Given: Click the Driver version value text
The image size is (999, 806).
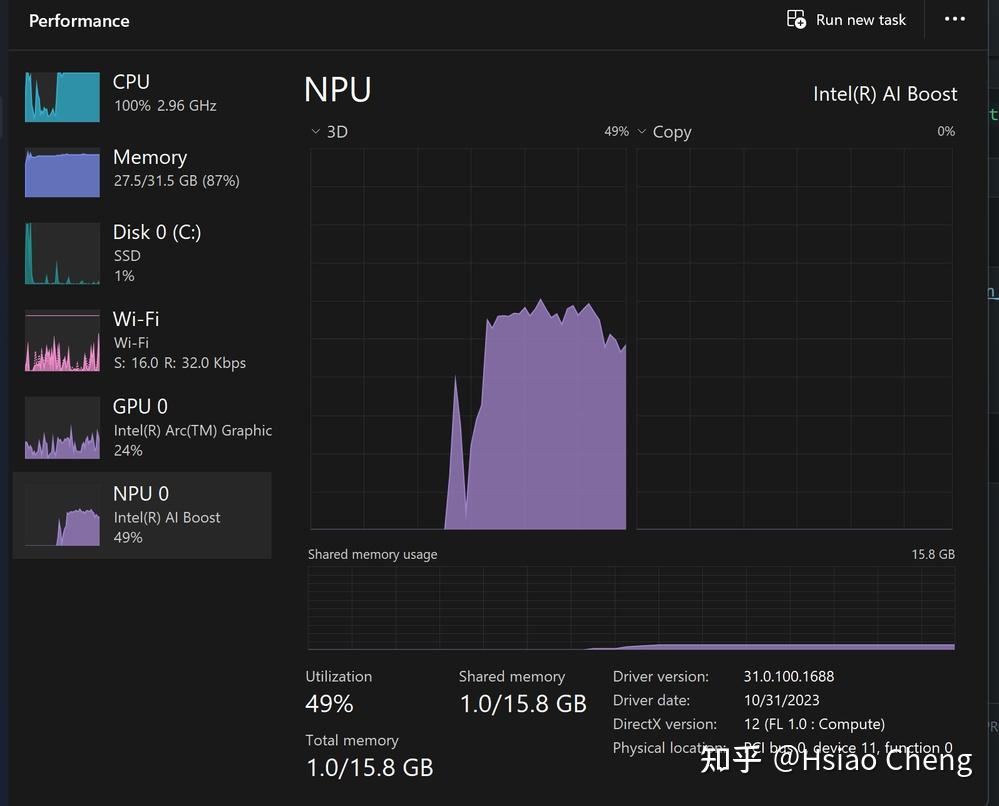Looking at the screenshot, I should 792,676.
